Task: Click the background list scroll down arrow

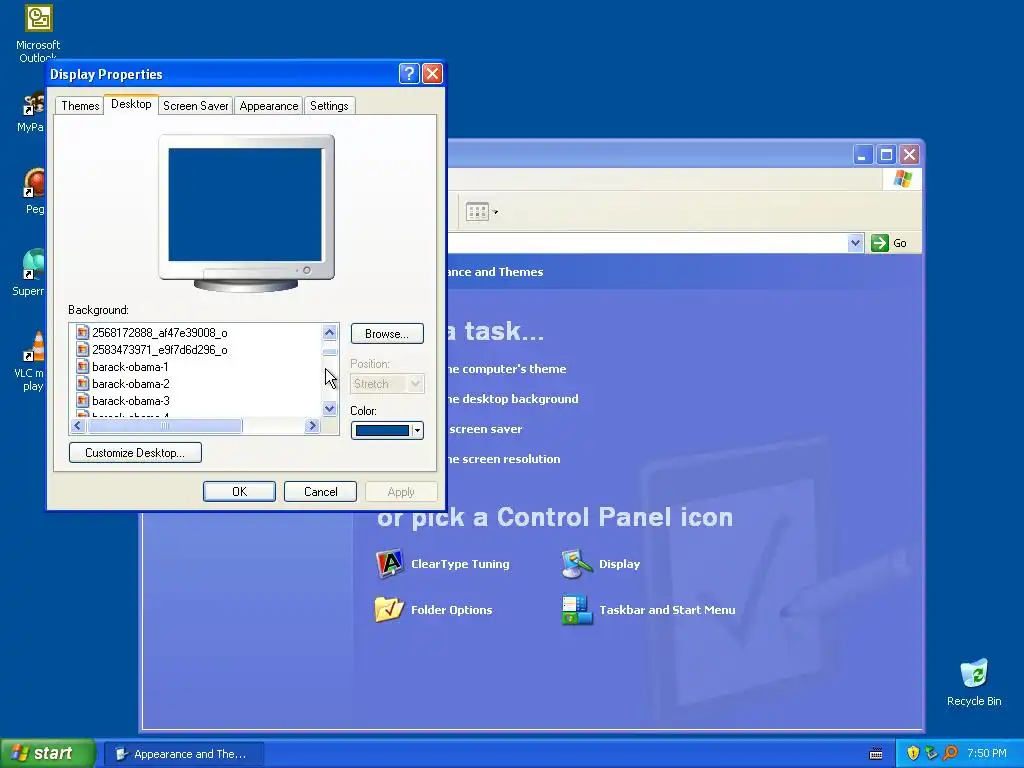Action: pyautogui.click(x=329, y=409)
